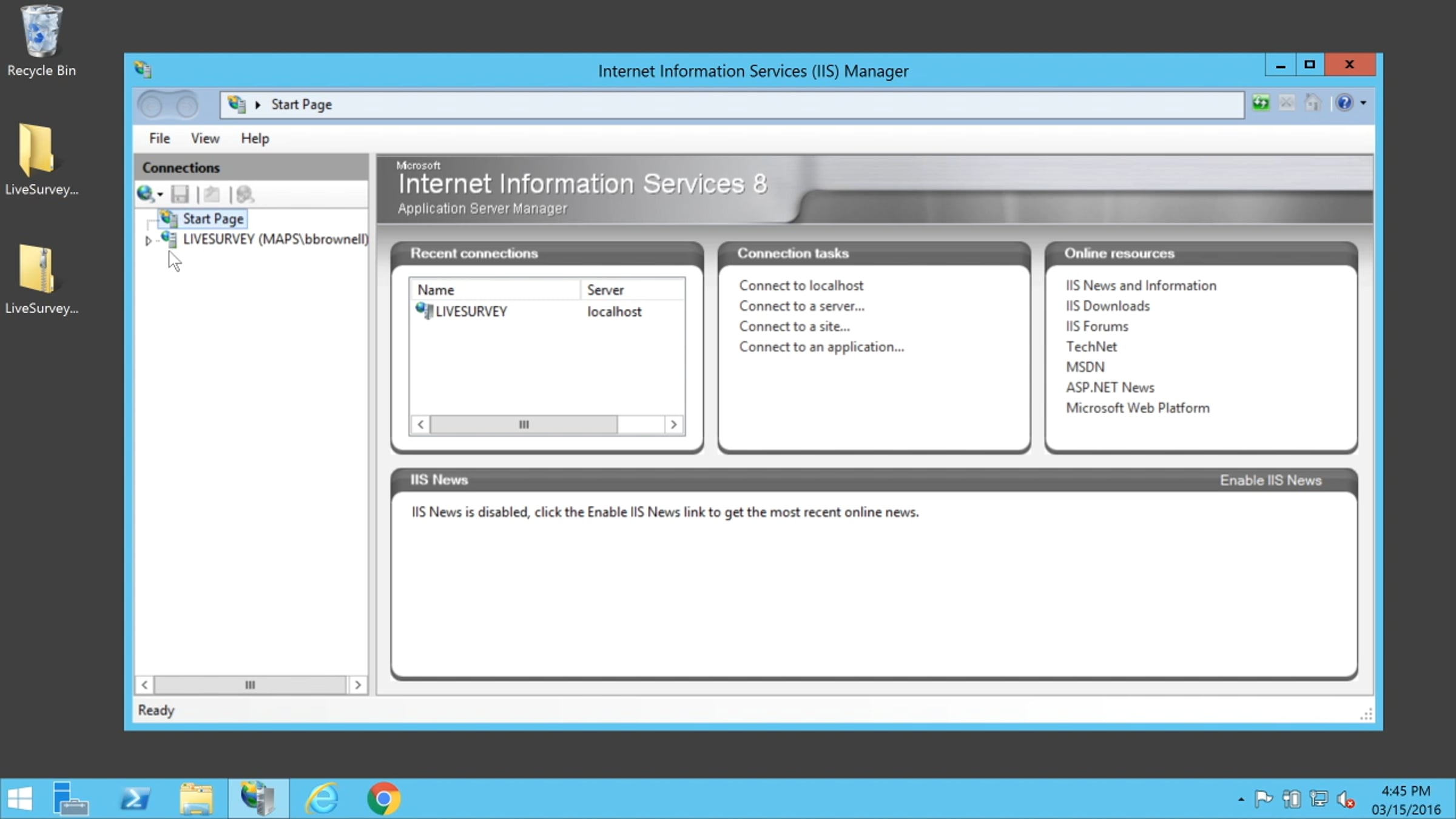Click the create new connection globe icon
The image size is (1456, 819).
pos(146,194)
